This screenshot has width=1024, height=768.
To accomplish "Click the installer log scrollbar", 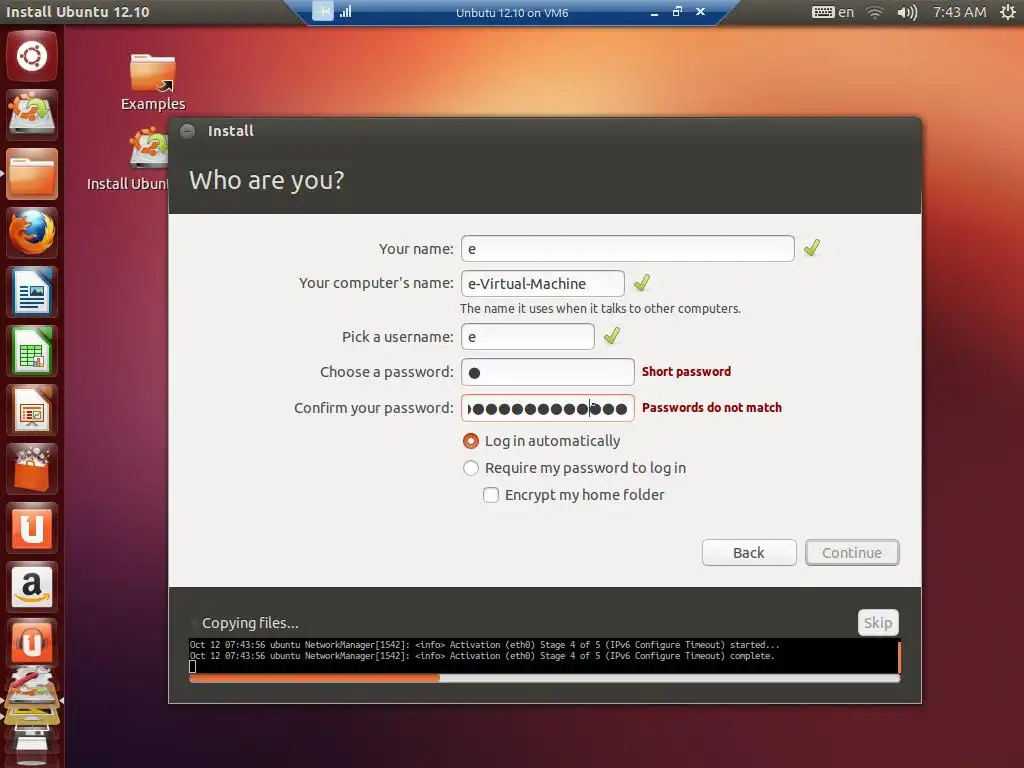I will coord(899,656).
